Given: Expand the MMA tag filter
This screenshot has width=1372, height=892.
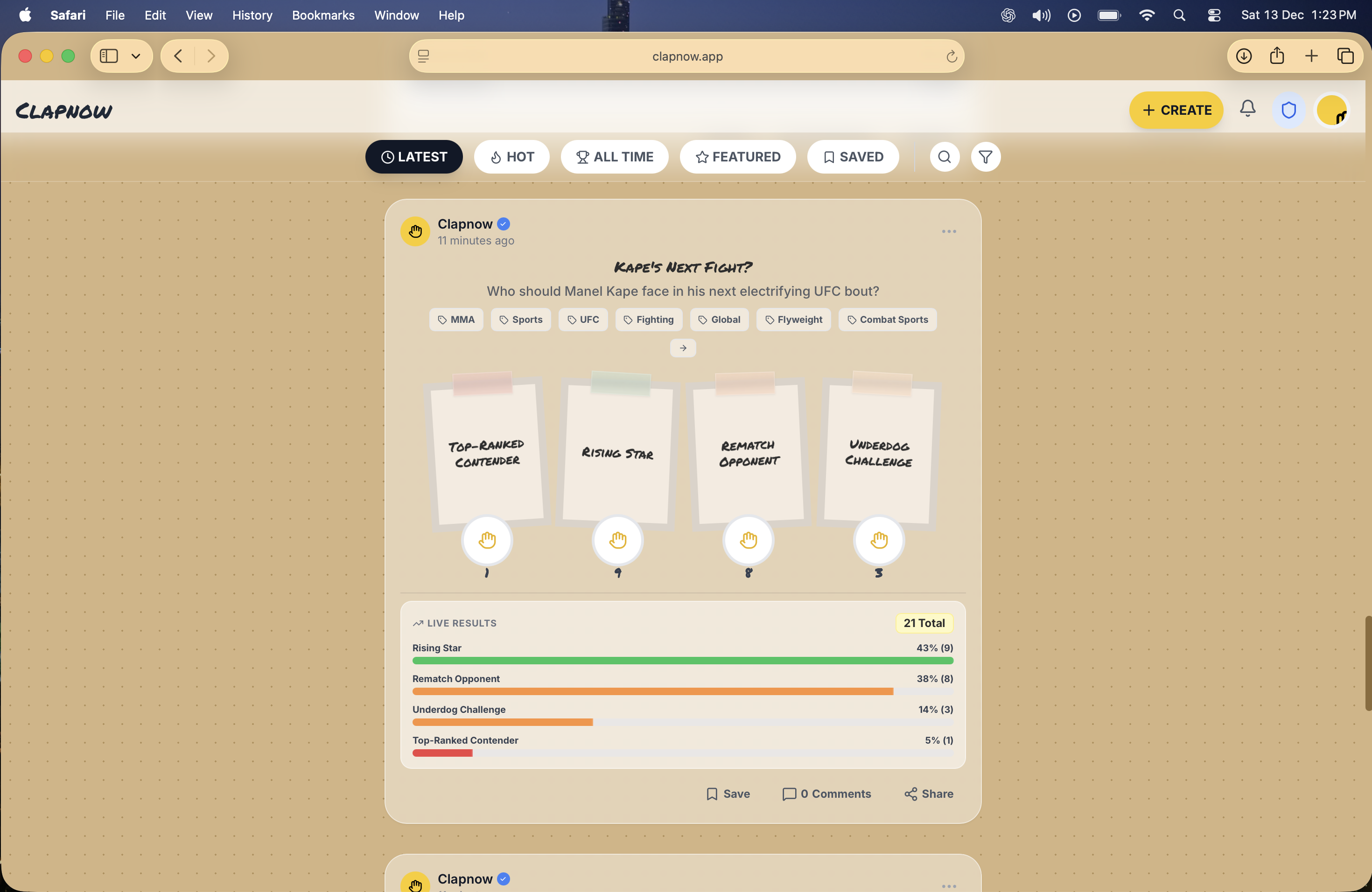Looking at the screenshot, I should point(456,319).
